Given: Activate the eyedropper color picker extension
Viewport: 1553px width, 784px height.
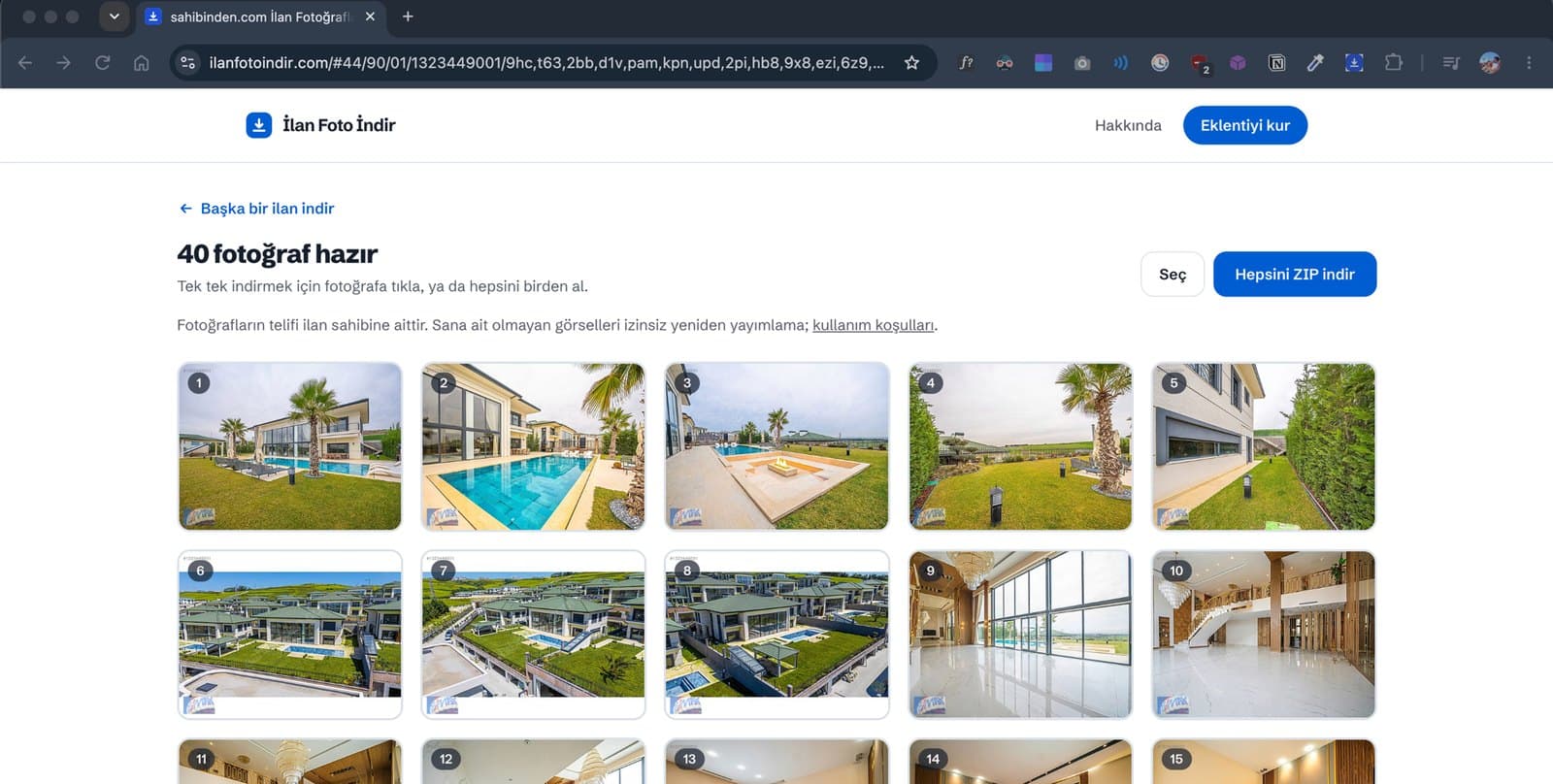Looking at the screenshot, I should tap(1315, 63).
